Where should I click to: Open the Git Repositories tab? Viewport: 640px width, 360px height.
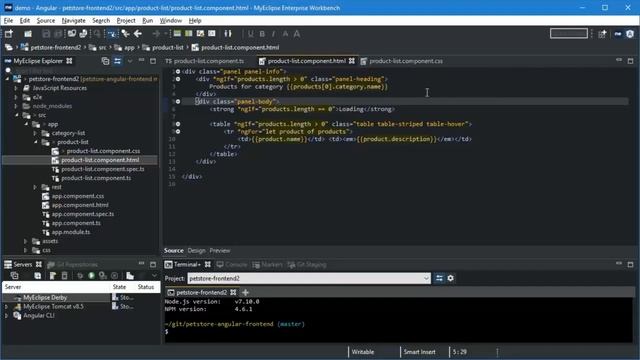[x=73, y=264]
